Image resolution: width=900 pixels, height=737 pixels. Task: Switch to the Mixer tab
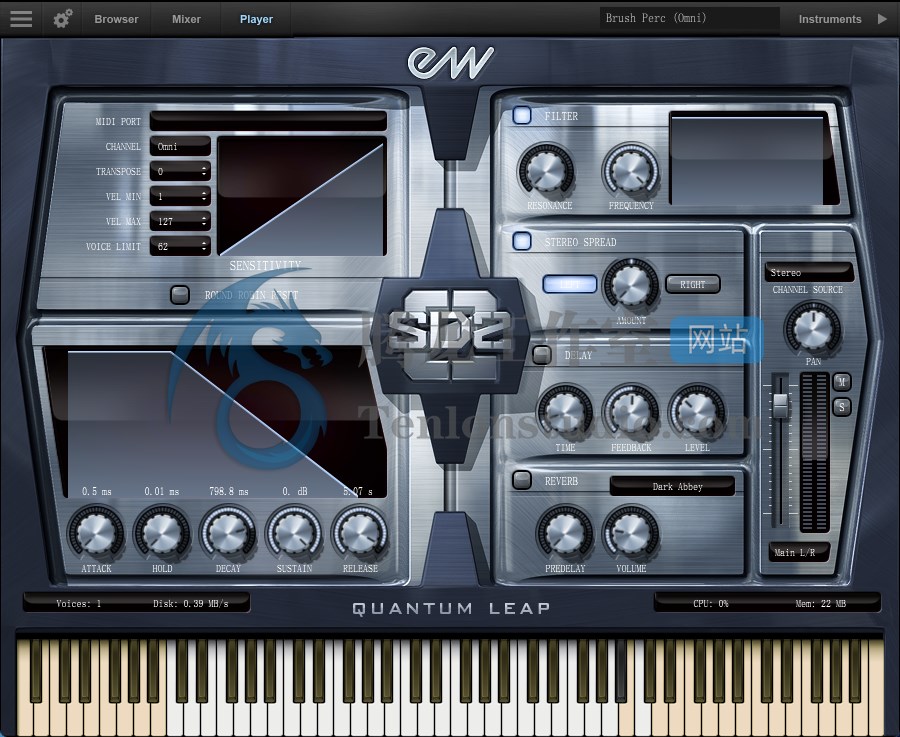187,19
